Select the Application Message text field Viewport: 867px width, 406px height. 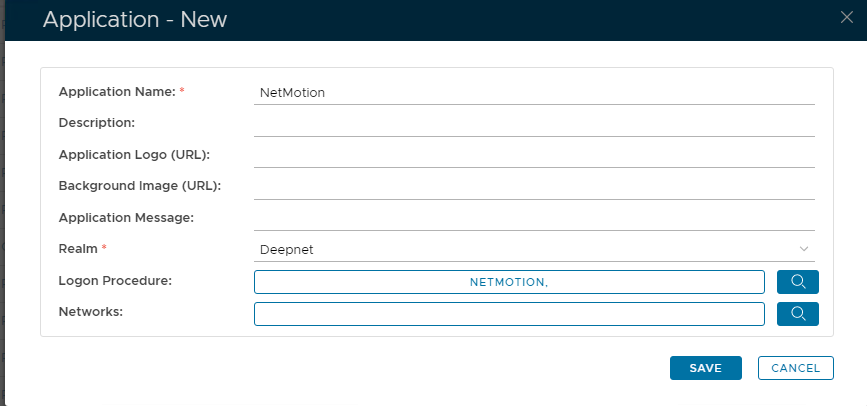point(534,217)
